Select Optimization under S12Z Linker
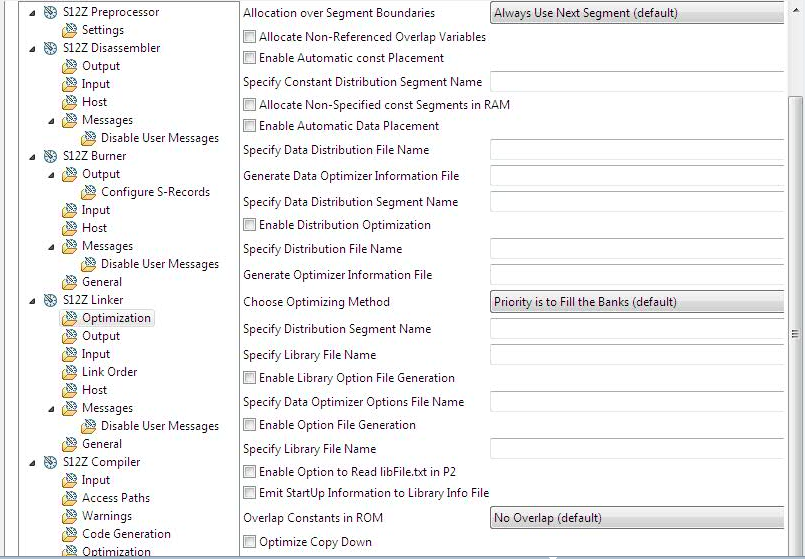The height and width of the screenshot is (559, 805). [116, 318]
